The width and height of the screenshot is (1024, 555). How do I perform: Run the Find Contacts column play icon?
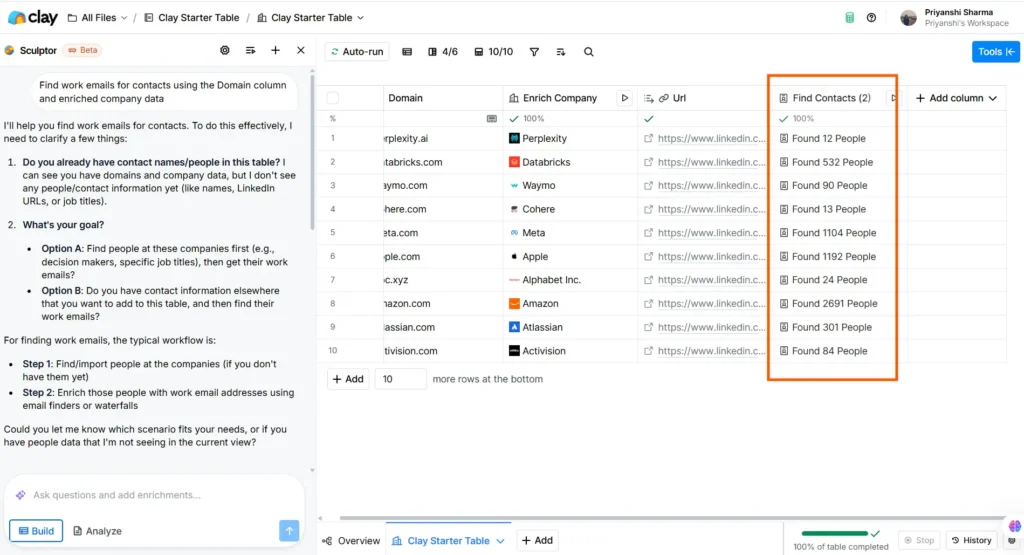click(x=893, y=98)
